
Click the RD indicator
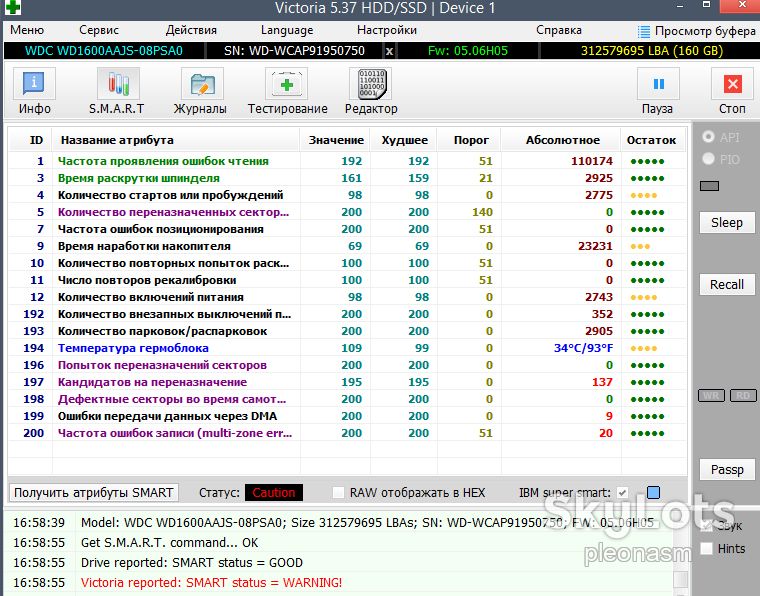(x=743, y=395)
